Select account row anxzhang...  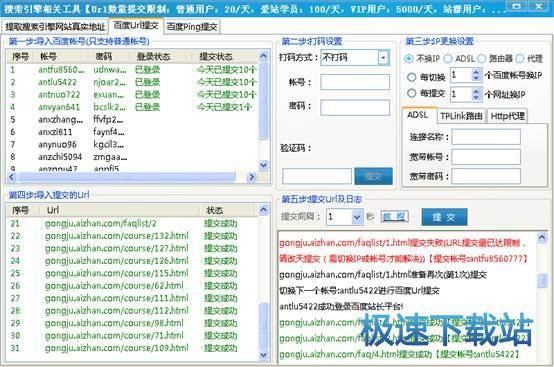click(132, 119)
